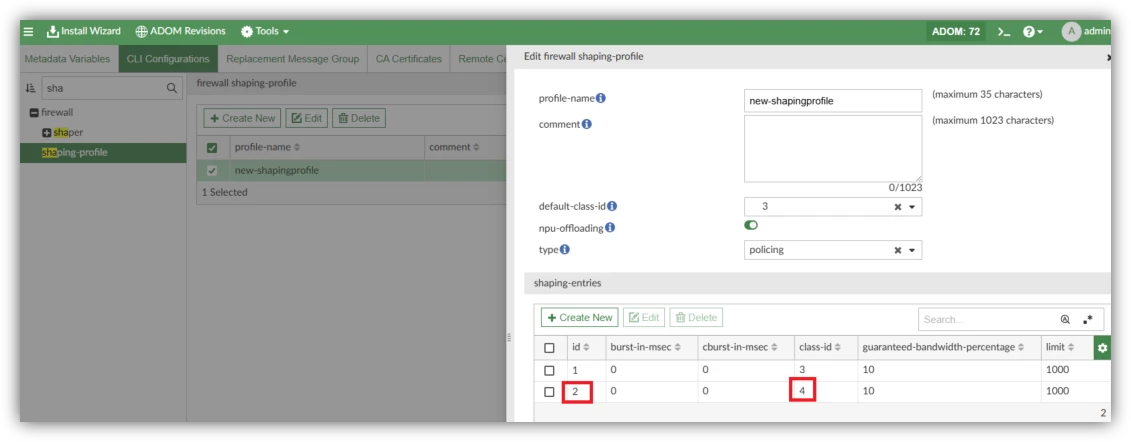Click the comment info icon

click(586, 125)
